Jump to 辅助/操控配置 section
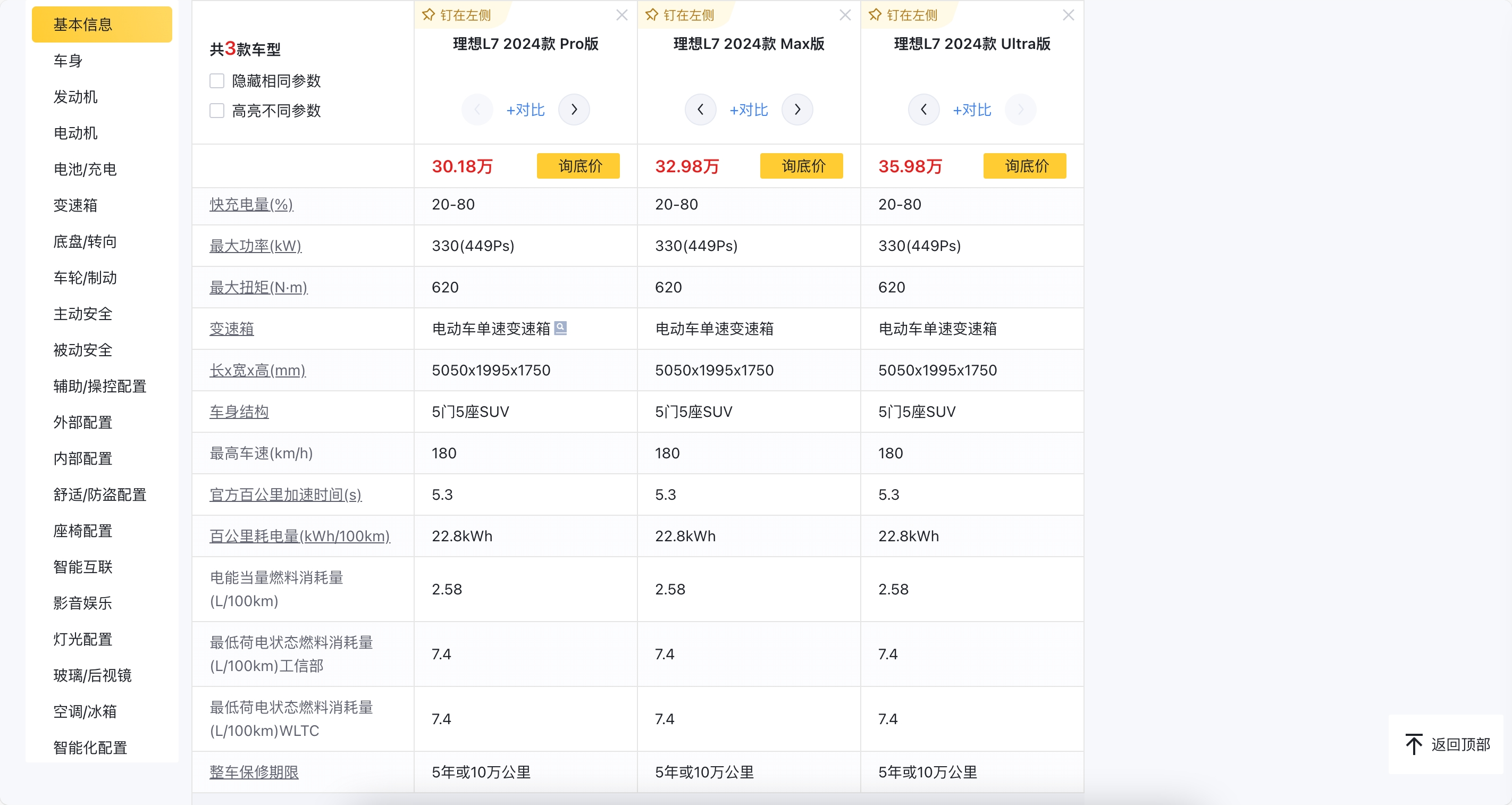The height and width of the screenshot is (805, 1512). [x=100, y=387]
